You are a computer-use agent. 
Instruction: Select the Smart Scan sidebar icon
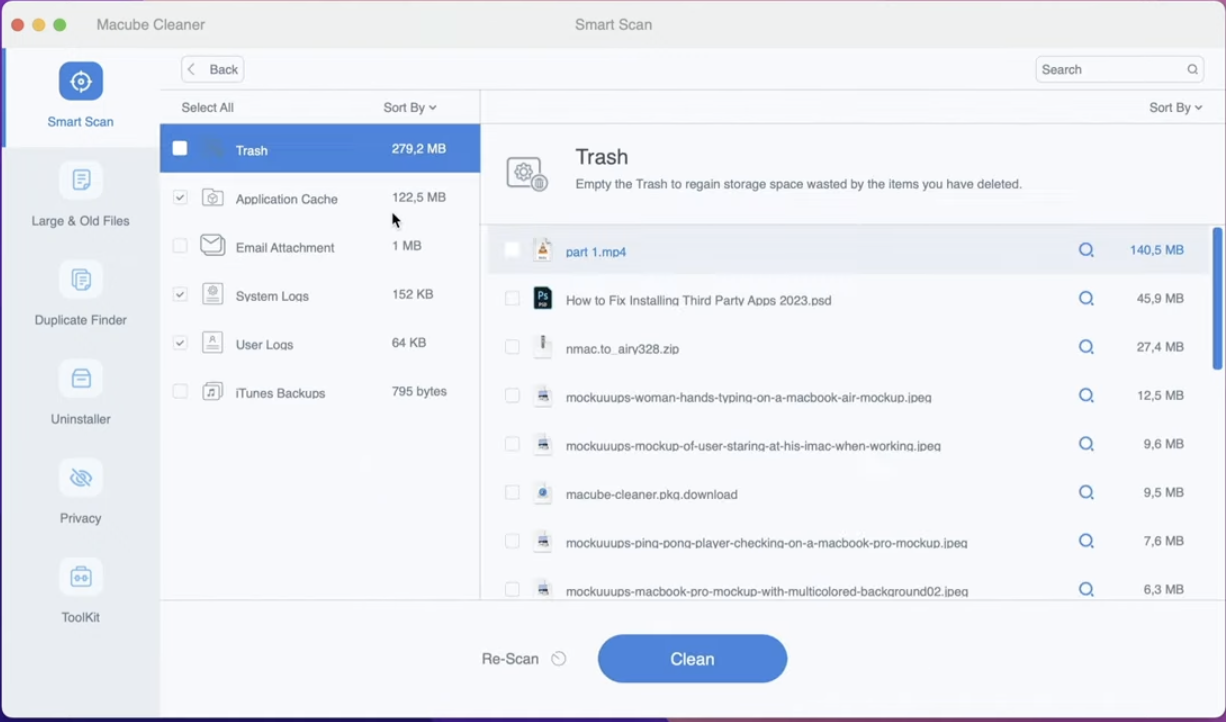click(x=80, y=81)
